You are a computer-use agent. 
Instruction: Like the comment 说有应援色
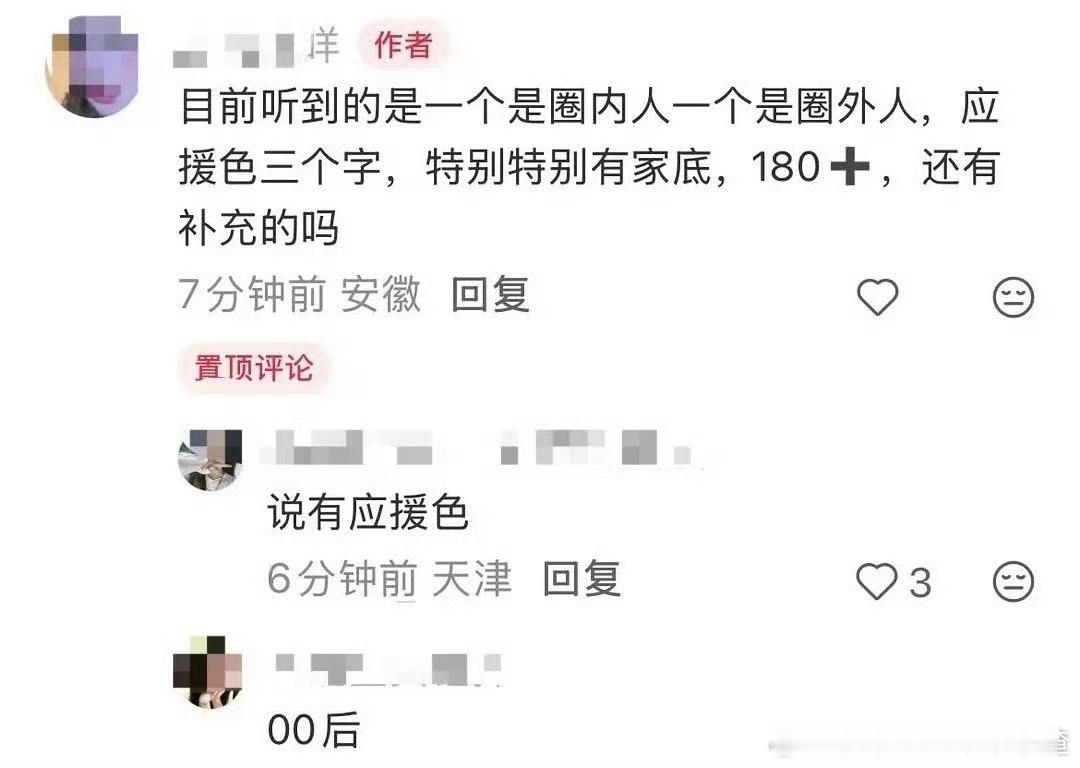[876, 581]
